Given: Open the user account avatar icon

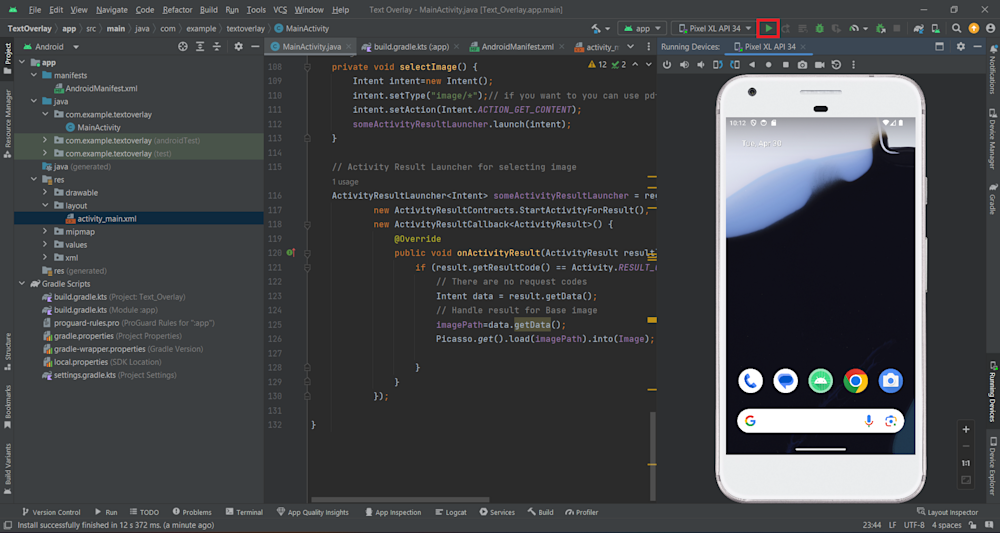Looking at the screenshot, I should tap(990, 29).
